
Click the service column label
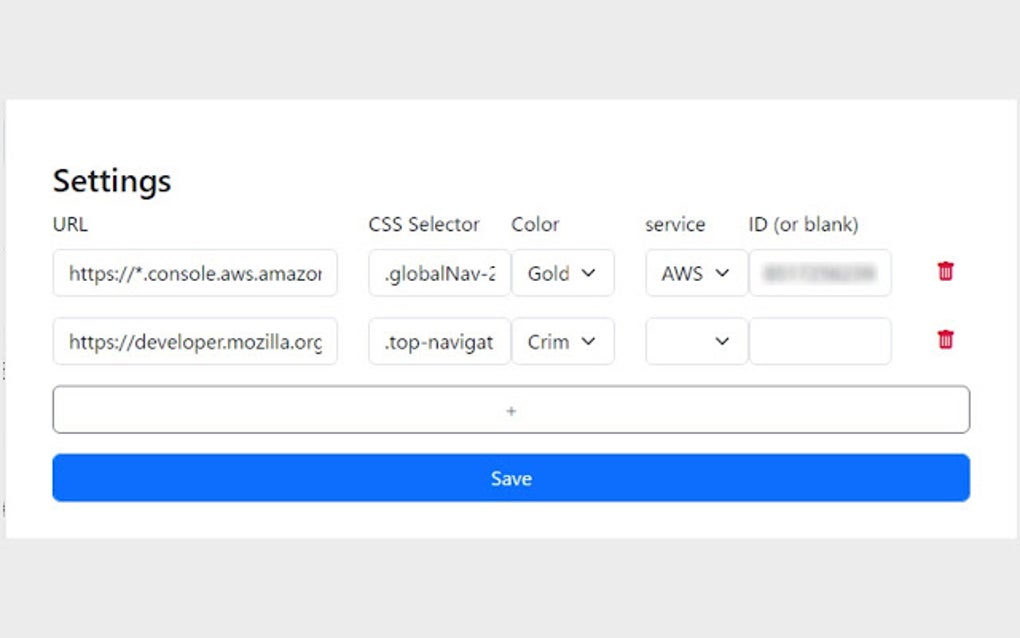tap(675, 224)
